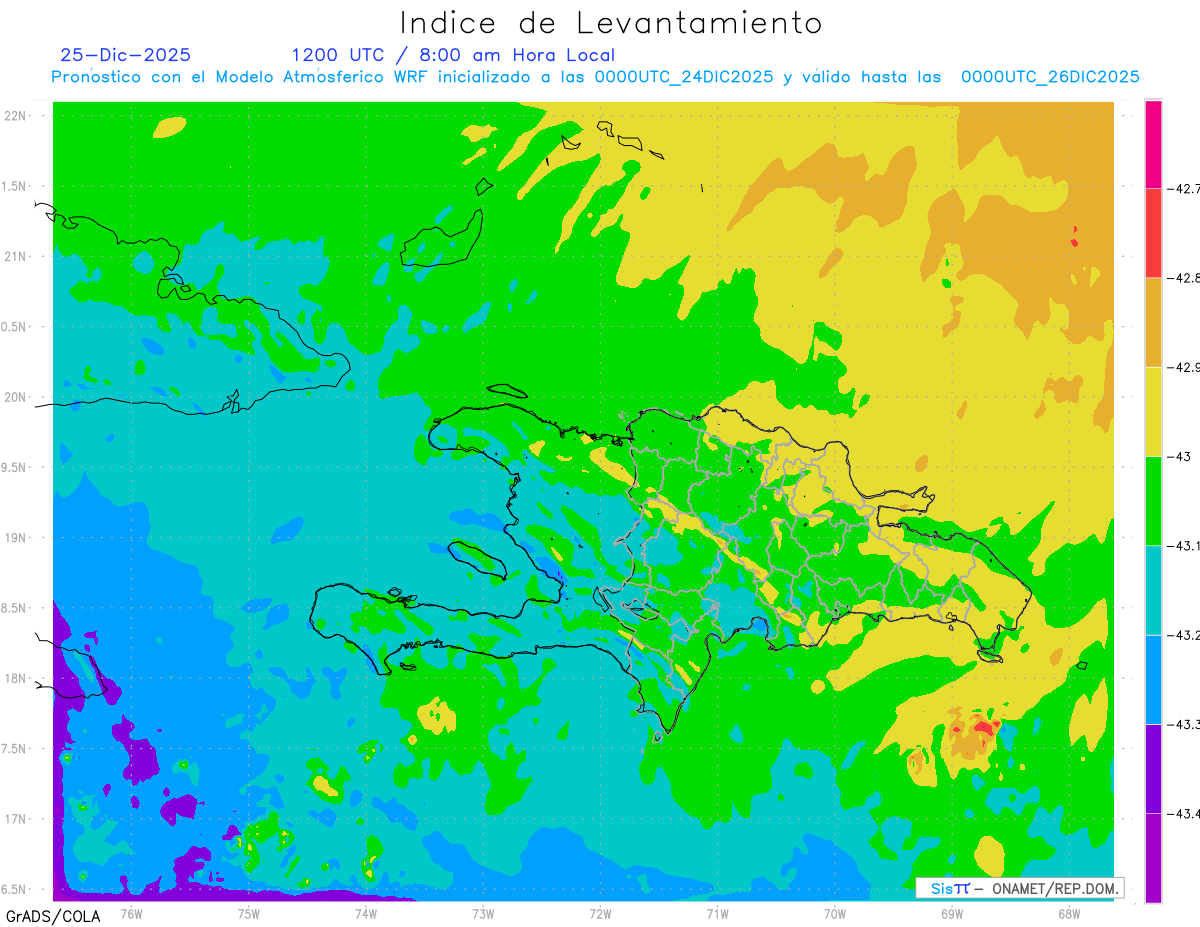Click the "74W" longitude label
The image size is (1200, 927).
point(366,913)
